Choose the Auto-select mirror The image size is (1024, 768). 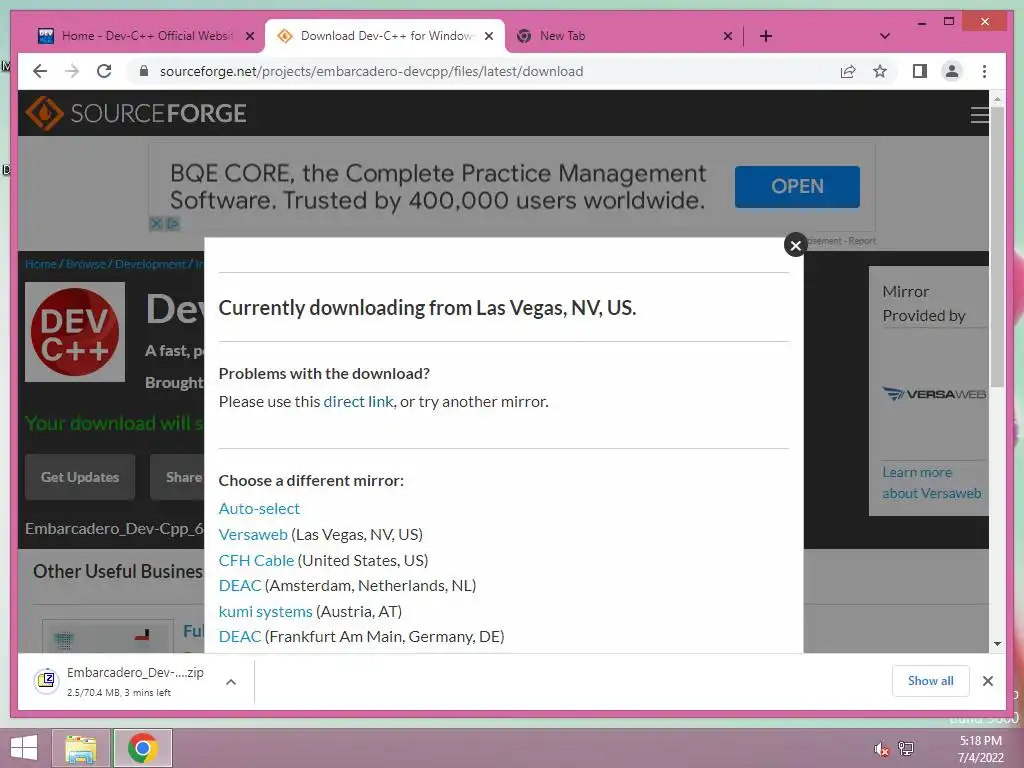point(259,508)
